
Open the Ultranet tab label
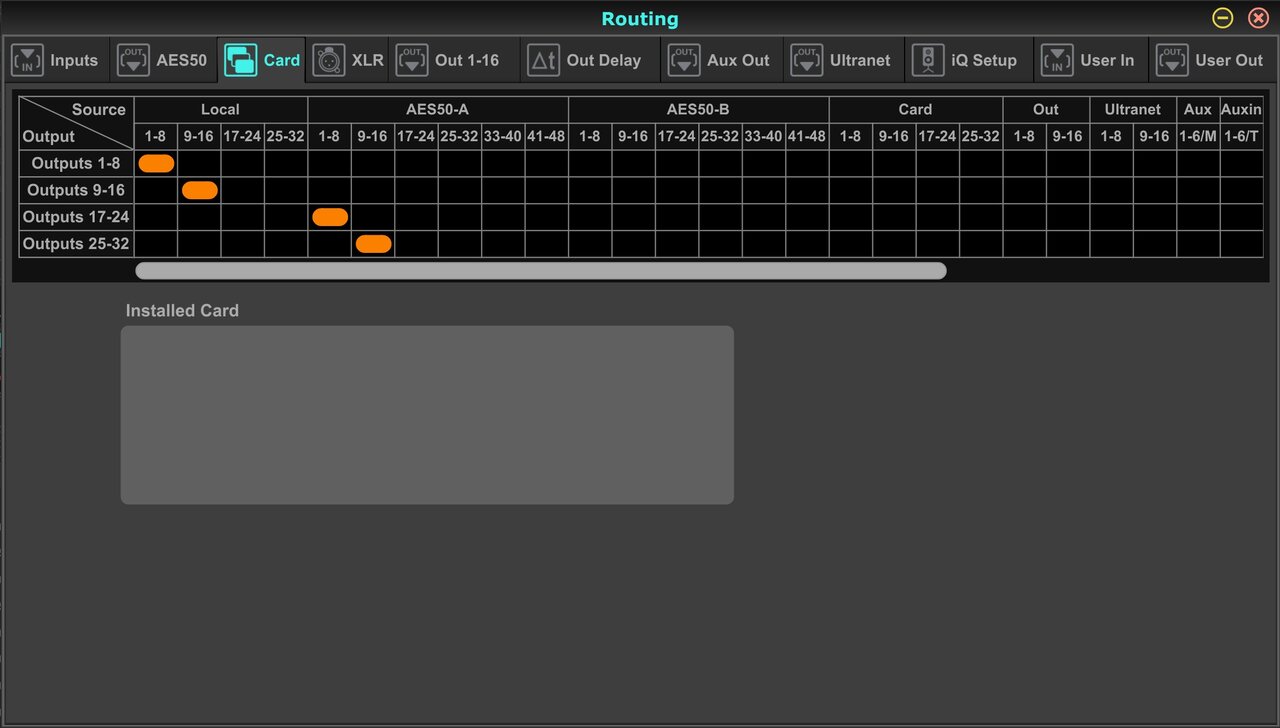point(860,60)
